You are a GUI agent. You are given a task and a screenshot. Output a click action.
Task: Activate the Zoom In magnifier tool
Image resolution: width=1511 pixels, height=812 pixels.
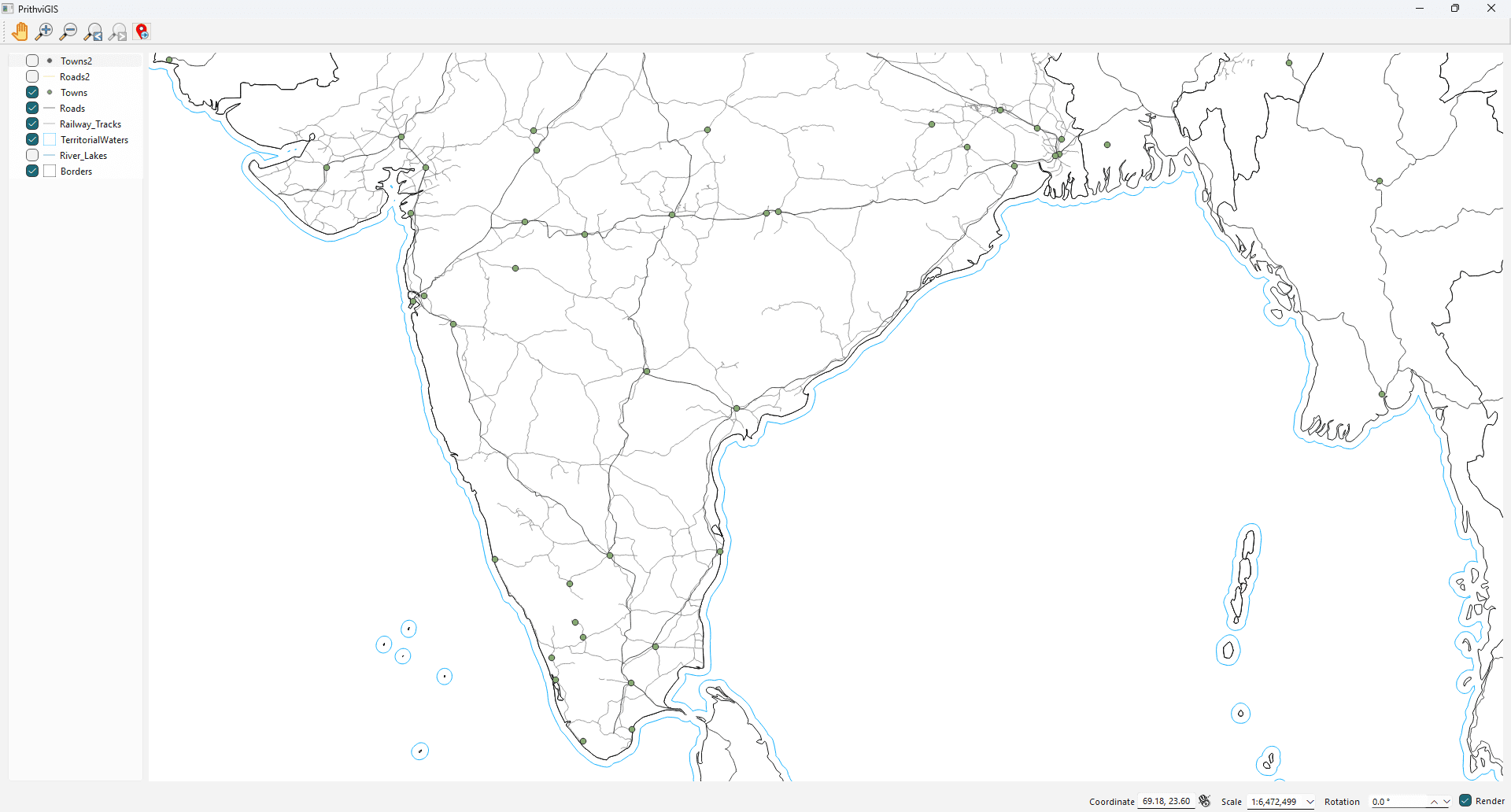44,31
